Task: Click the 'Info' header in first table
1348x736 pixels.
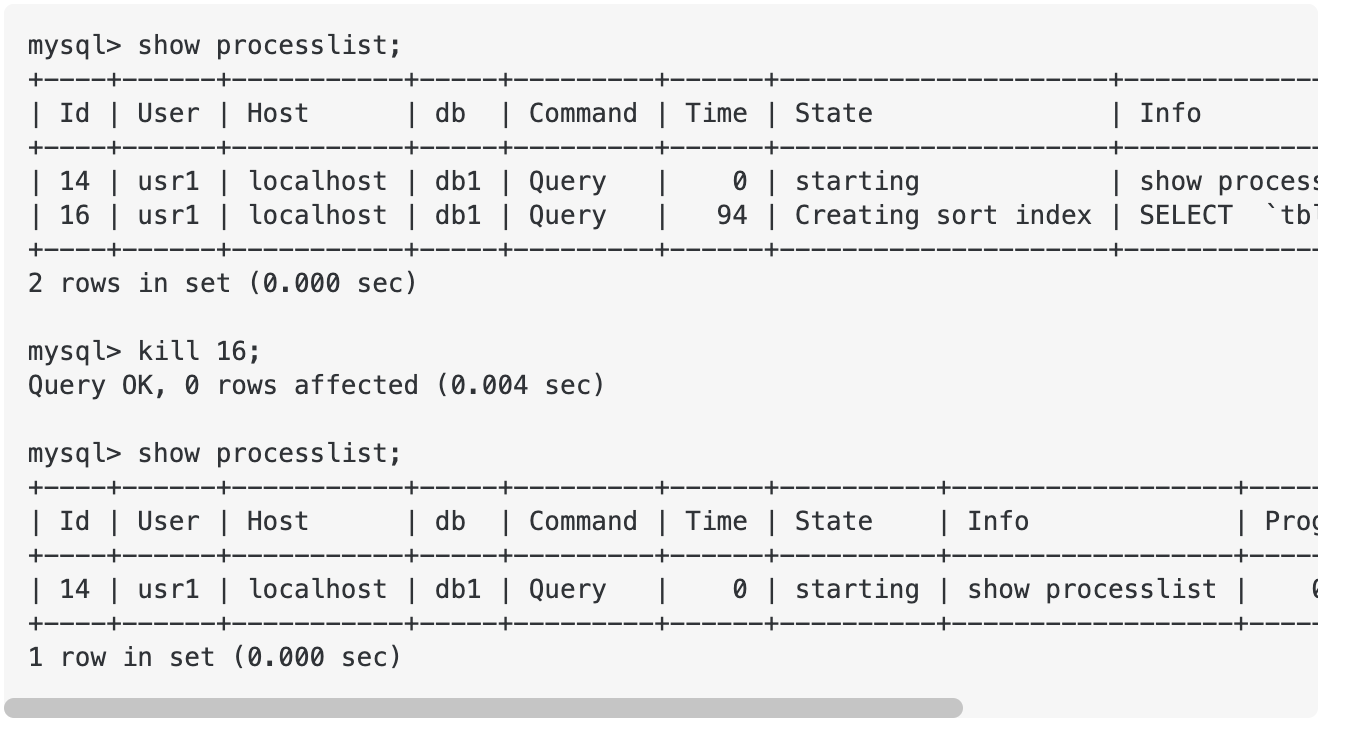Action: (x=1170, y=113)
